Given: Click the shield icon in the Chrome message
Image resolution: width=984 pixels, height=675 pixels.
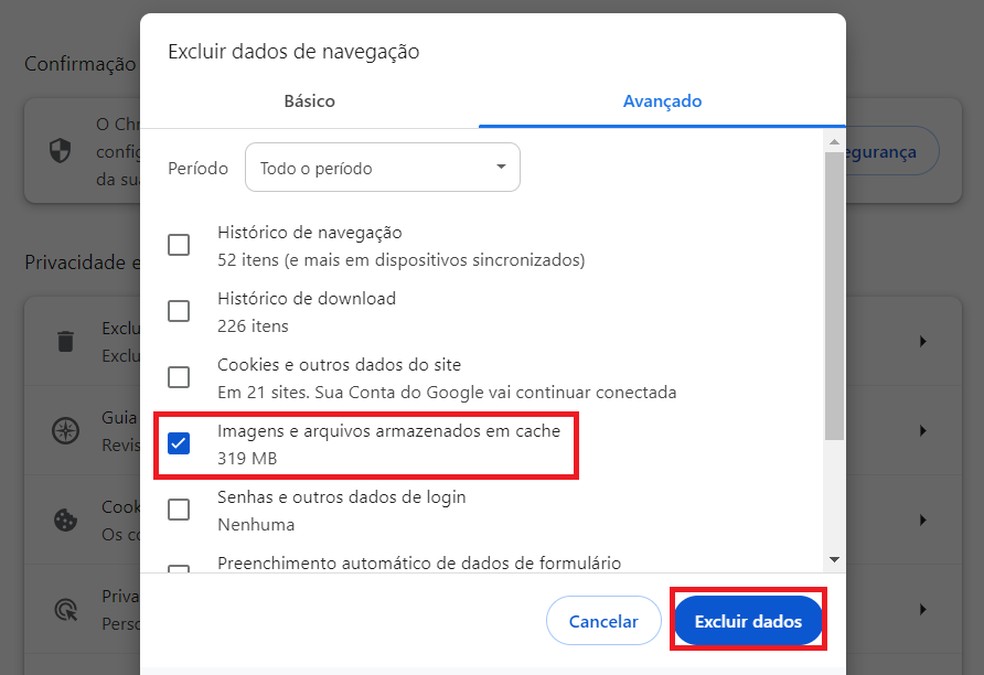Looking at the screenshot, I should [60, 150].
